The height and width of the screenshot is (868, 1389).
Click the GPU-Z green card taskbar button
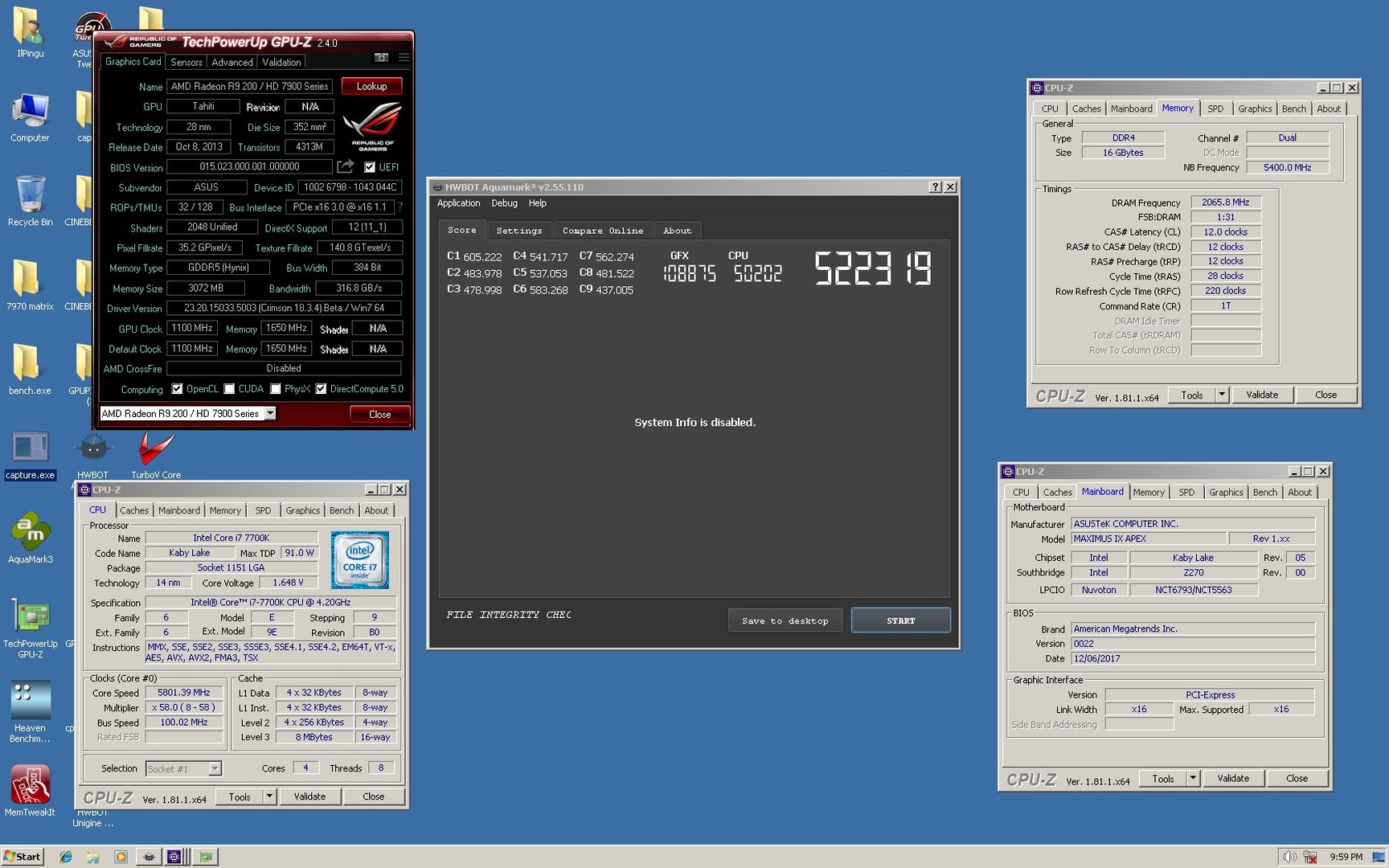click(206, 857)
